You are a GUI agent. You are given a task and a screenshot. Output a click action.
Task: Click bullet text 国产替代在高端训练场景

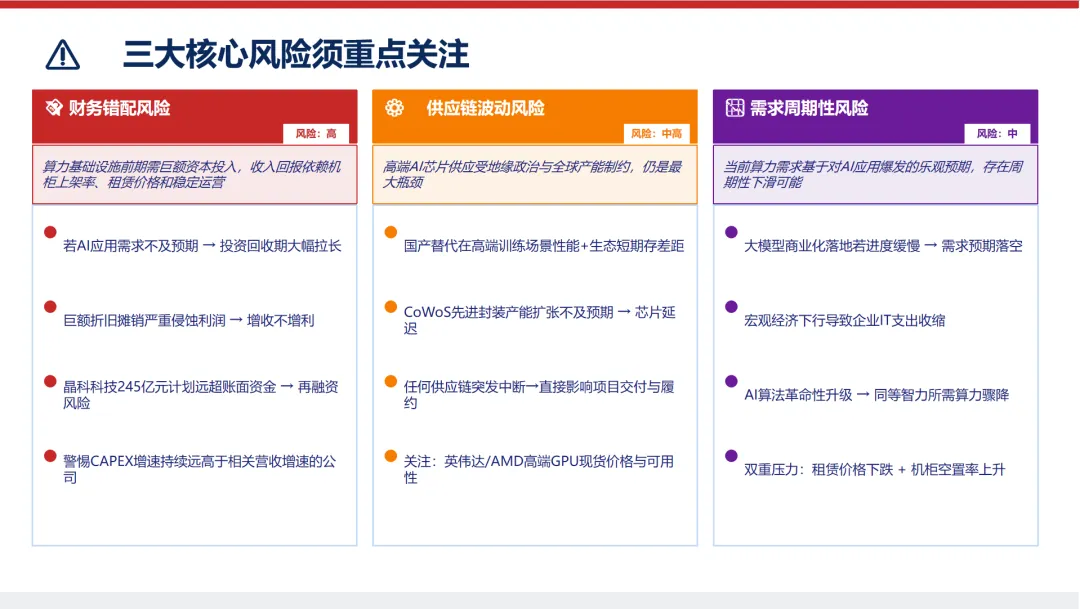pyautogui.click(x=543, y=246)
